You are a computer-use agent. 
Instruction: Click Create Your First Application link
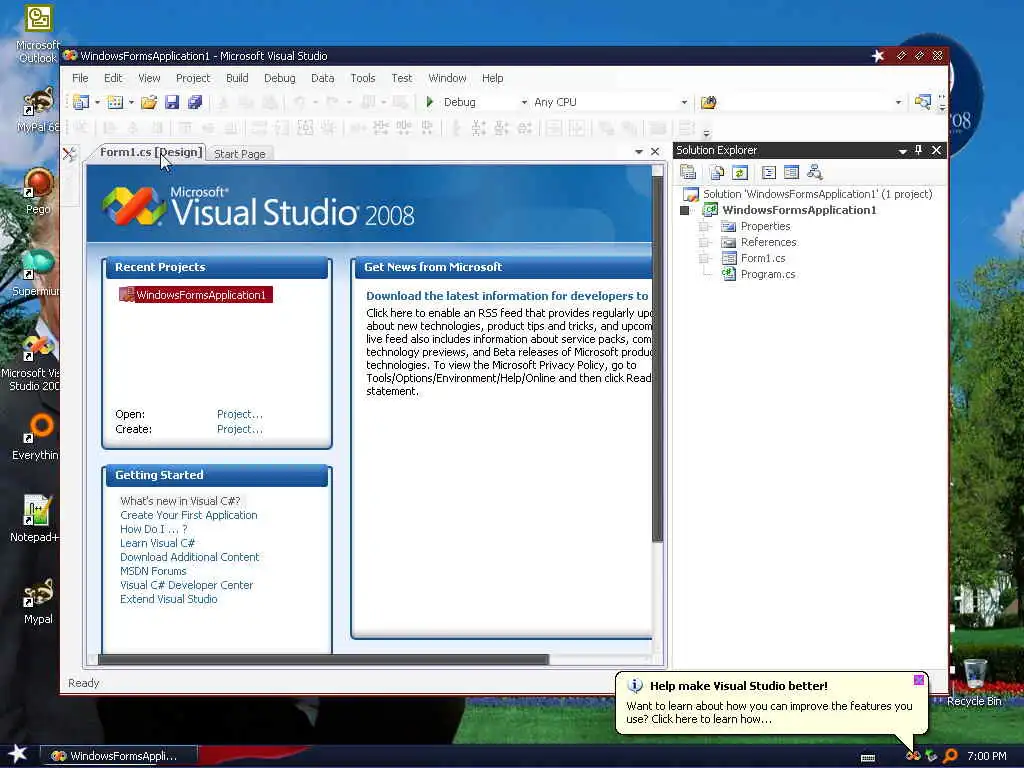click(189, 515)
